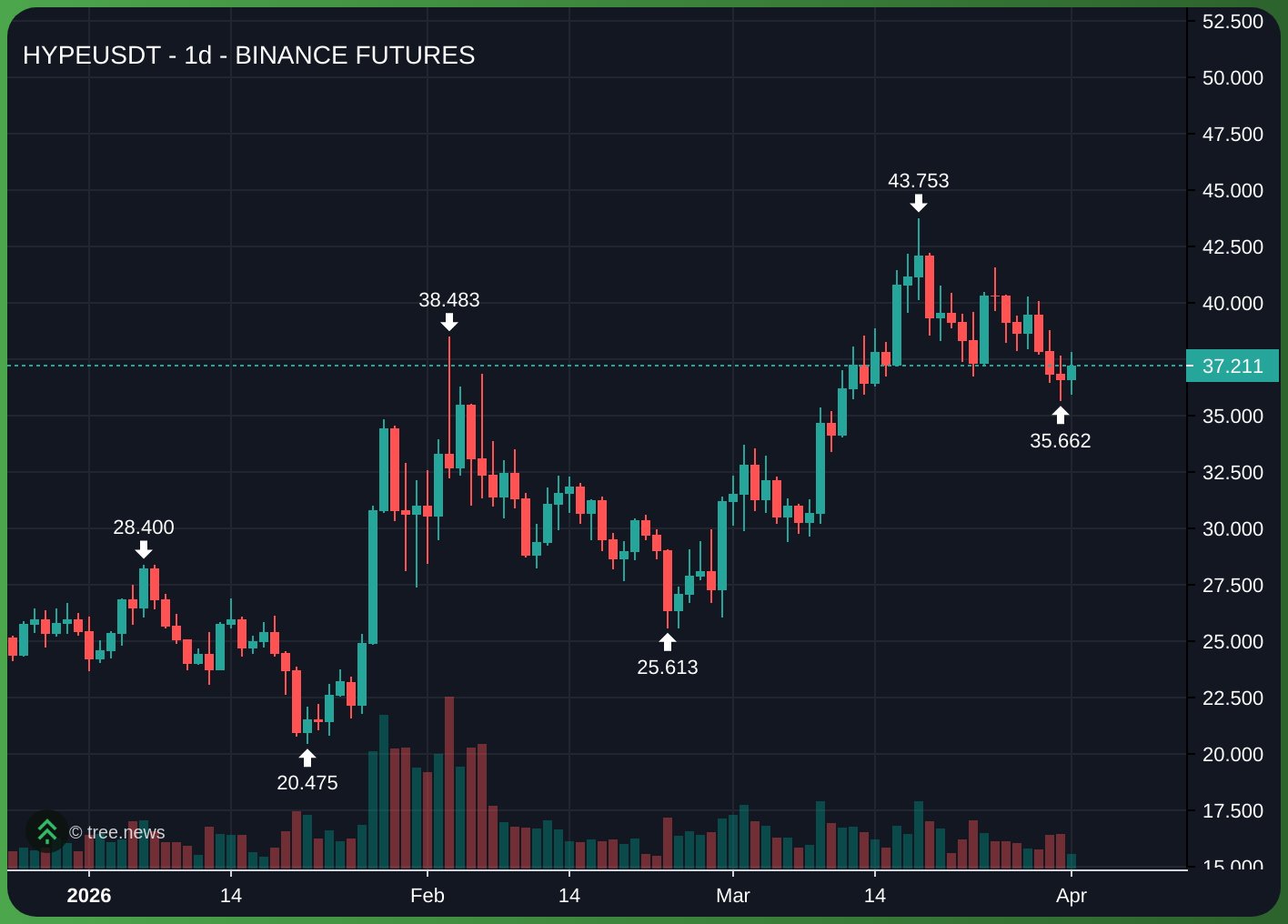Screen dimensions: 1288x924
Task: Select the Apr date axis label
Action: [x=1072, y=896]
